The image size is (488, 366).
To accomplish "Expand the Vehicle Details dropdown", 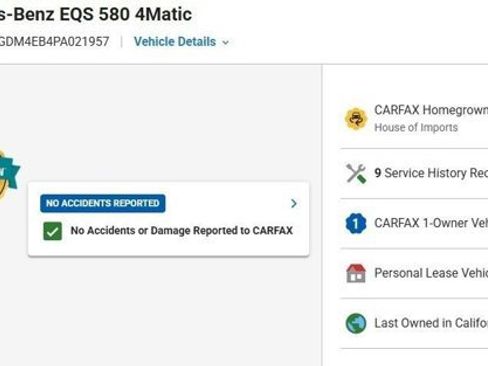I will tap(181, 42).
